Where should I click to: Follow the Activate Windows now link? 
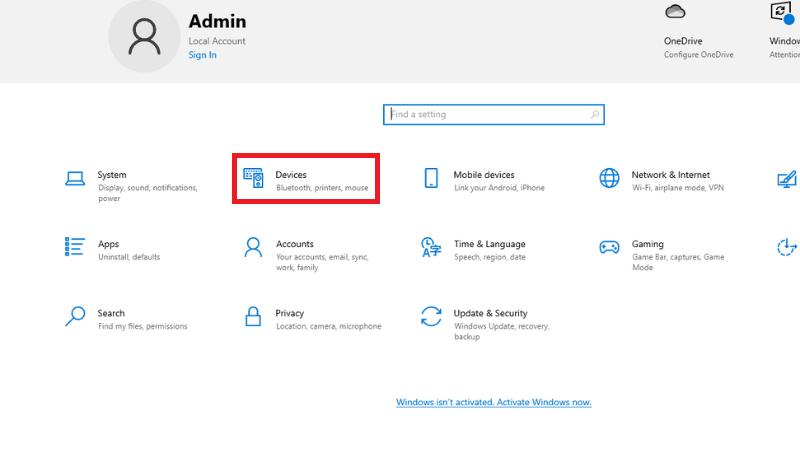pyautogui.click(x=493, y=402)
